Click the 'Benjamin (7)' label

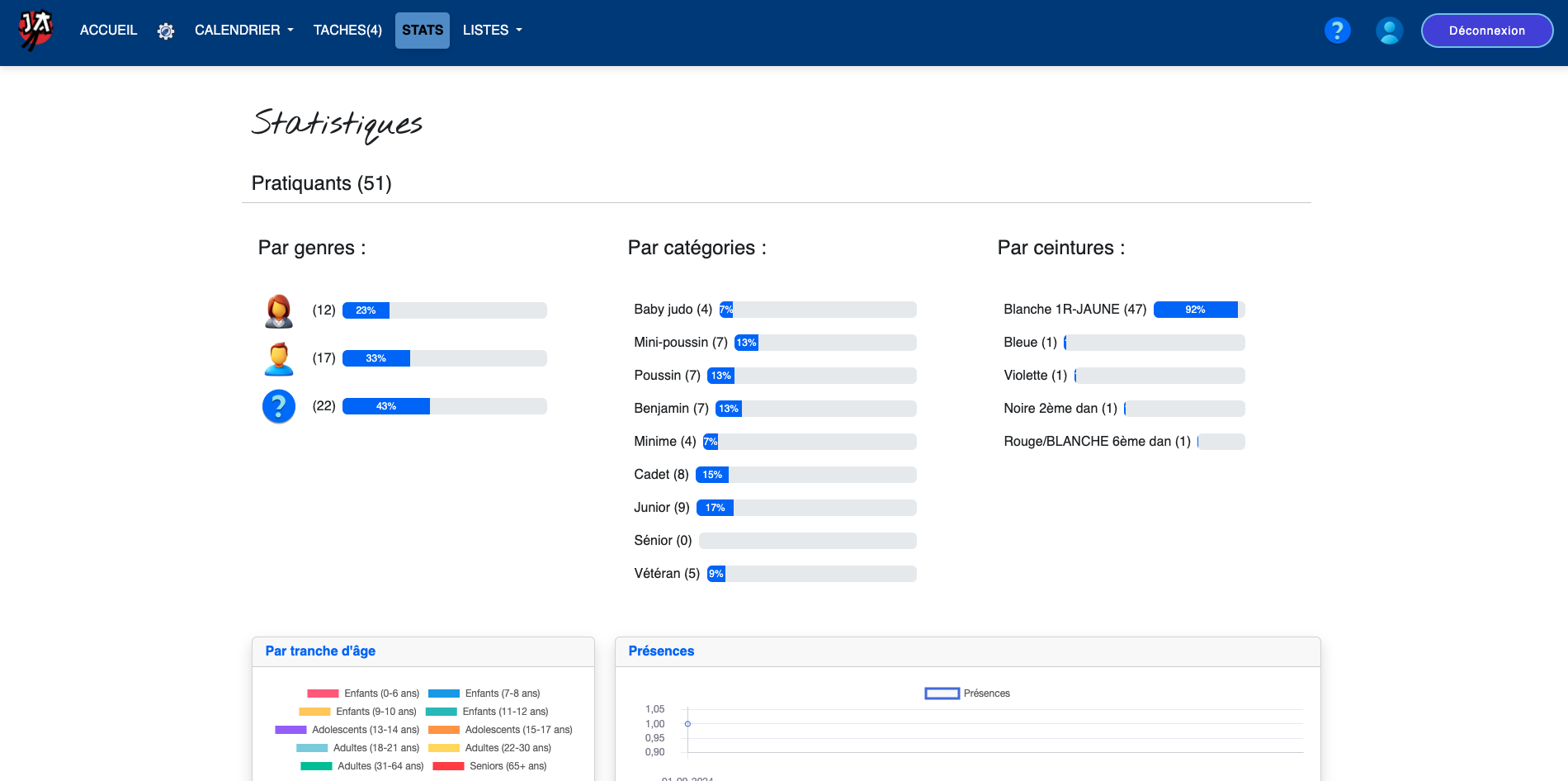[671, 409]
